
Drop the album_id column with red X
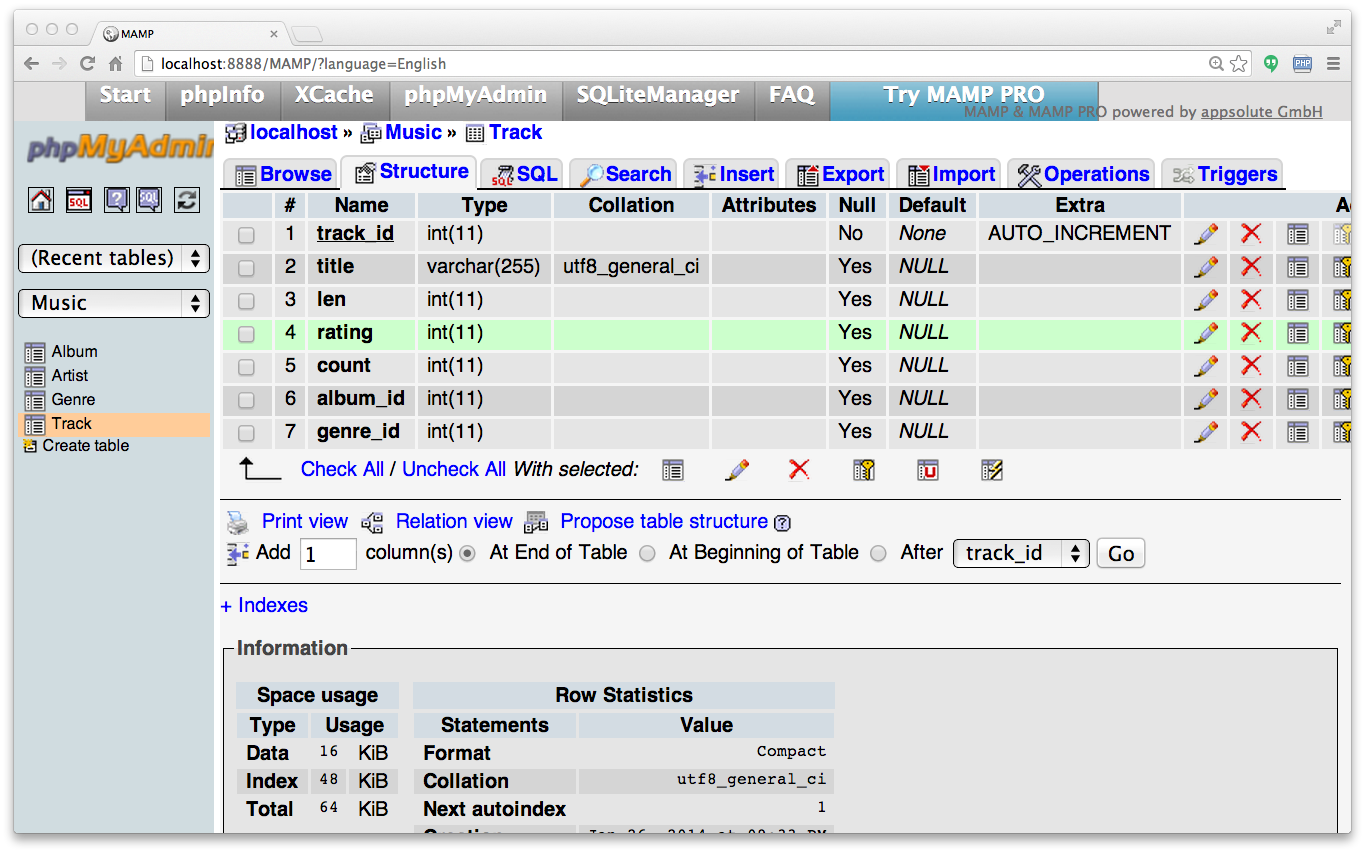pyautogui.click(x=1251, y=399)
